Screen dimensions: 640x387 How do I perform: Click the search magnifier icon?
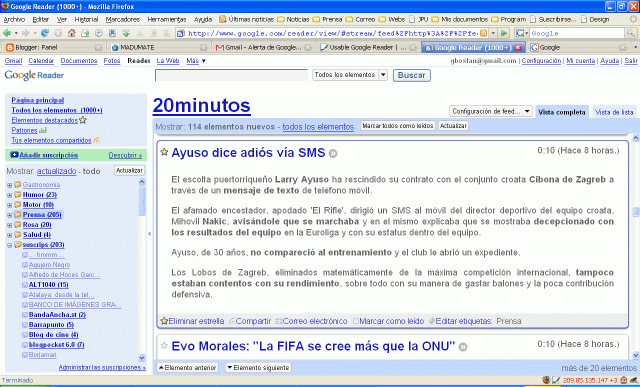click(x=631, y=33)
